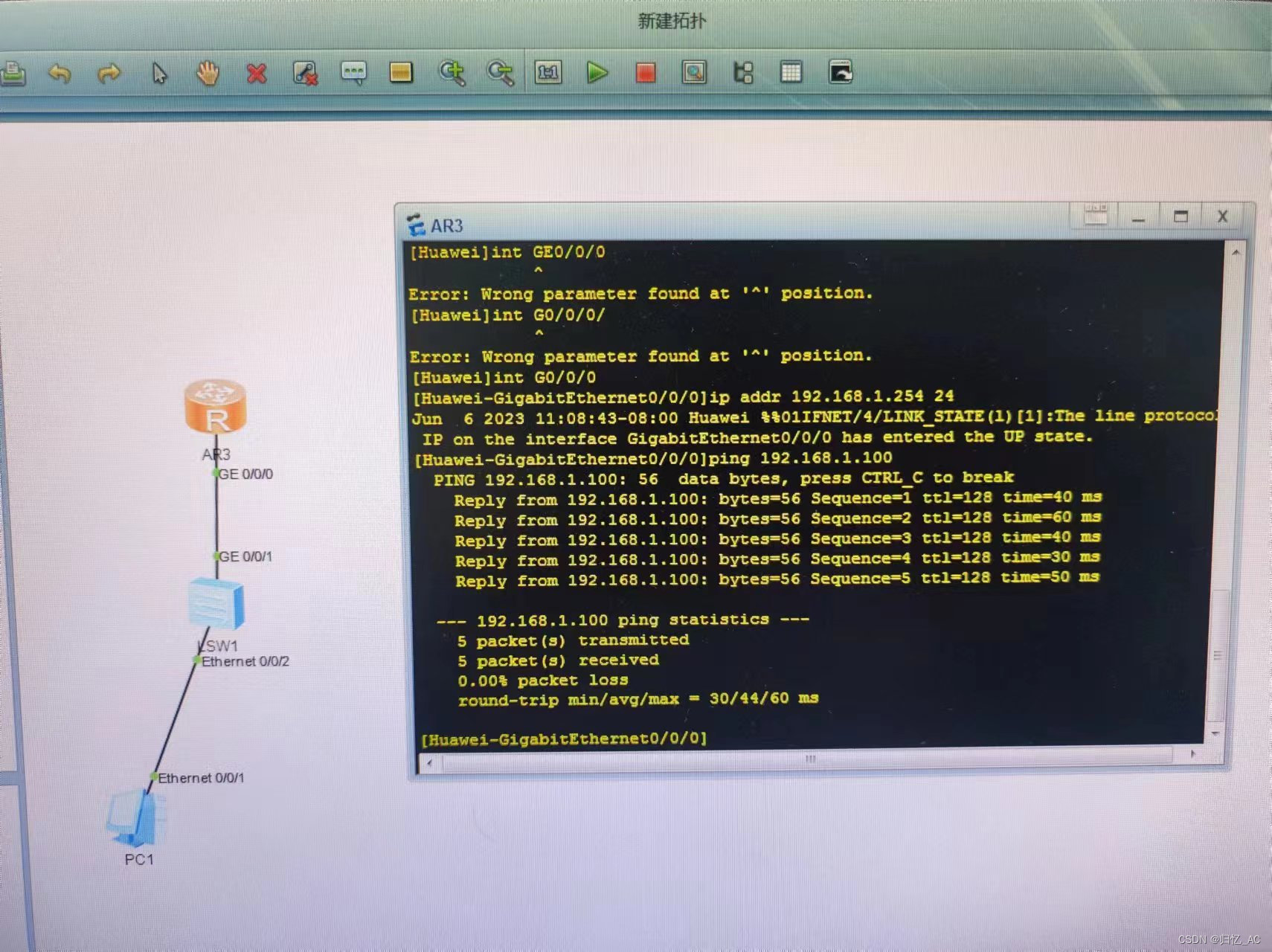Image resolution: width=1272 pixels, height=952 pixels.
Task: Open the topology CLI/console icon
Action: pos(841,72)
